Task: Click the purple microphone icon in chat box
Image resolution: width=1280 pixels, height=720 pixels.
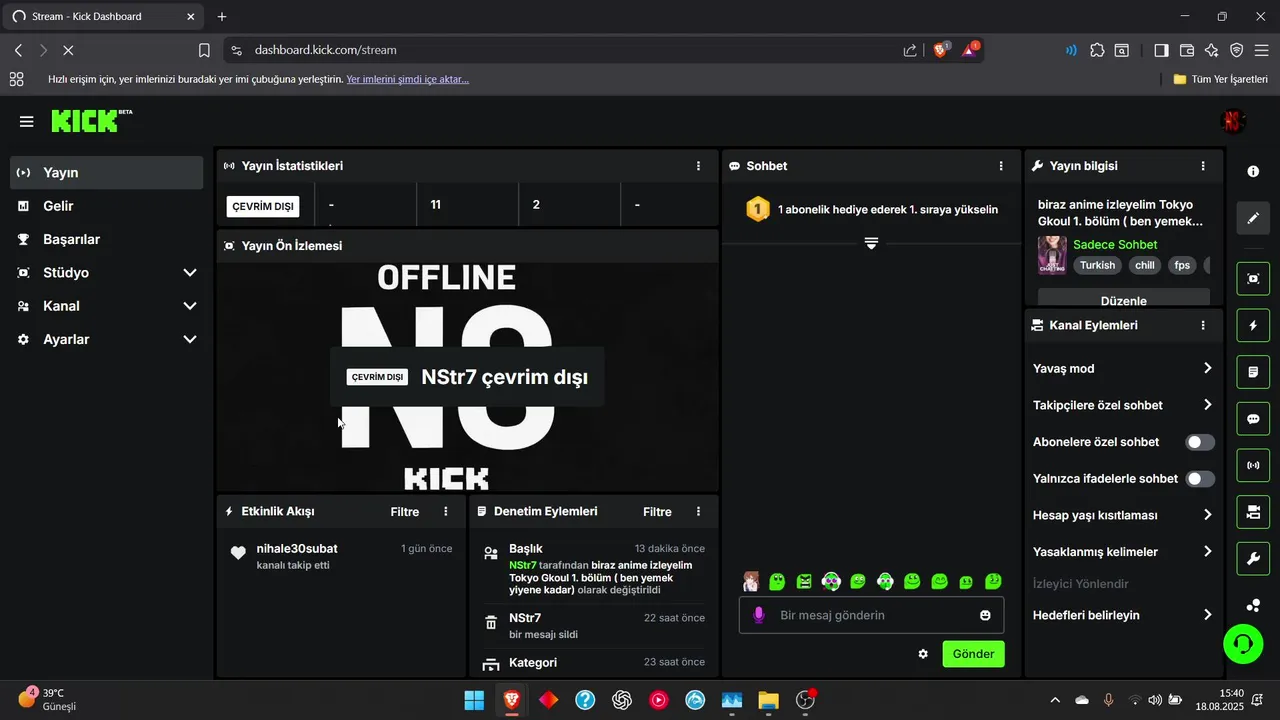Action: coord(759,615)
